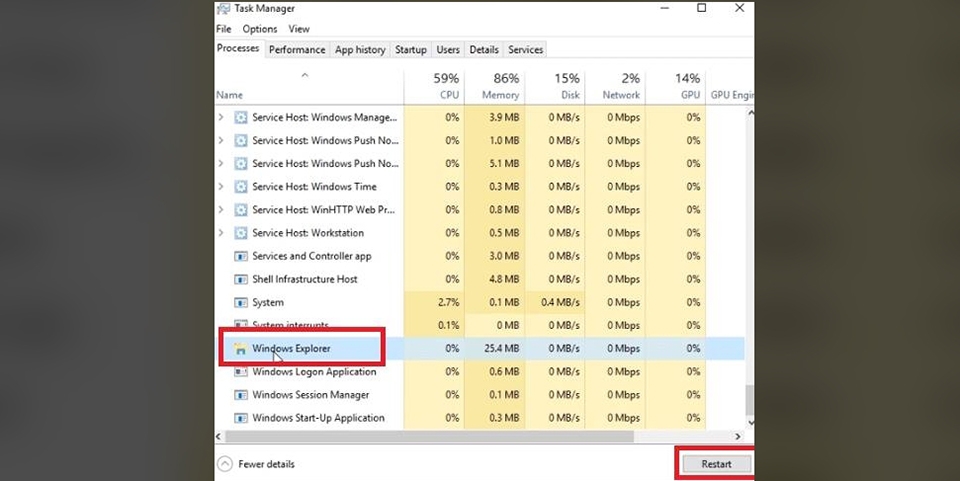Switch to the Services tab
The height and width of the screenshot is (481, 960).
[525, 50]
